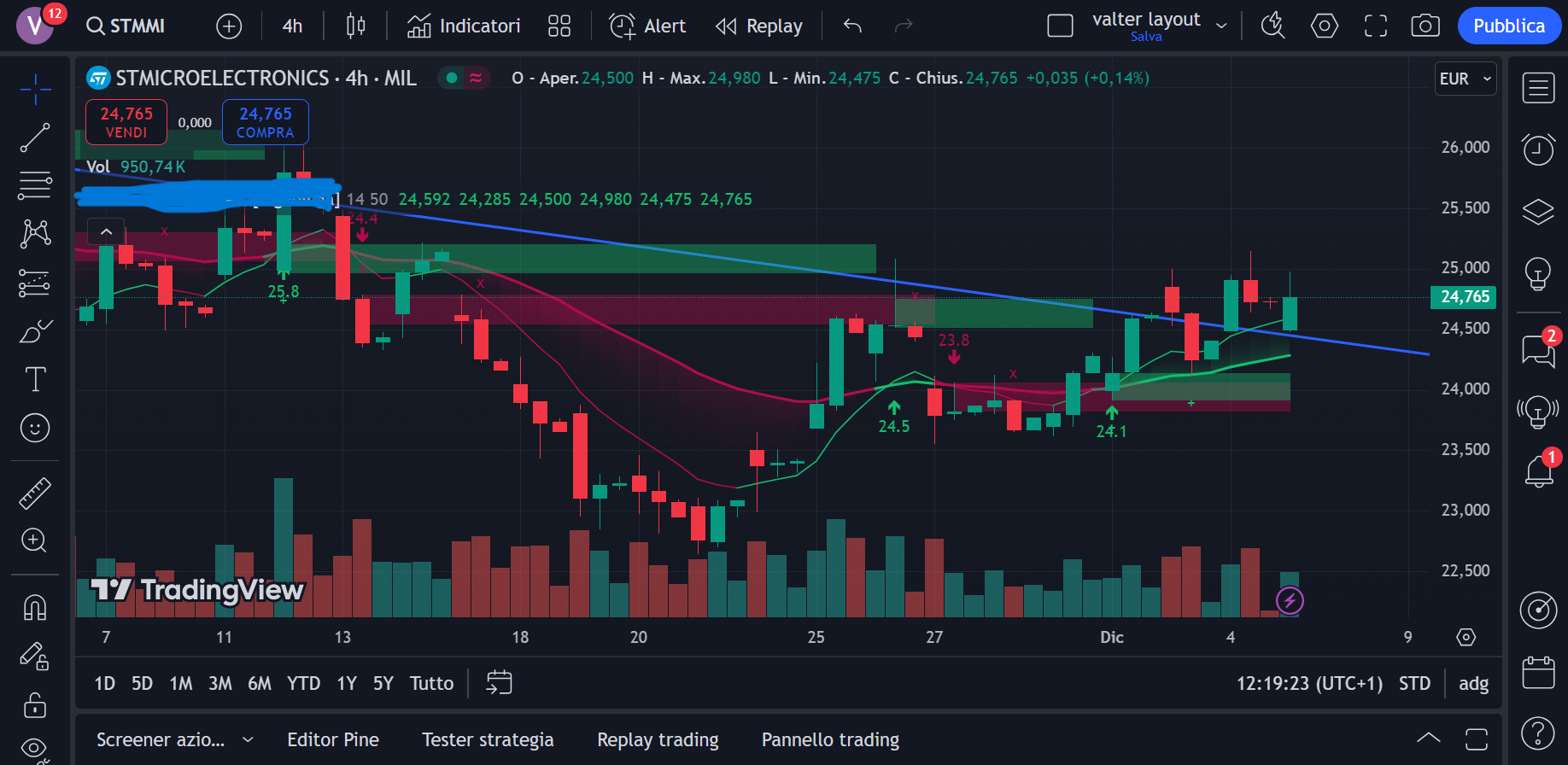Click the red VENDI sell button
The width and height of the screenshot is (1568, 765).
126,122
